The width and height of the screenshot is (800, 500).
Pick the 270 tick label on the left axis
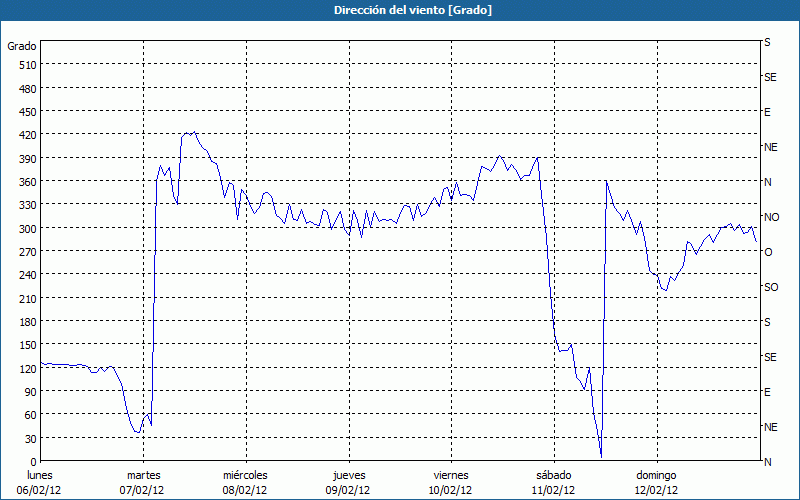pos(27,252)
